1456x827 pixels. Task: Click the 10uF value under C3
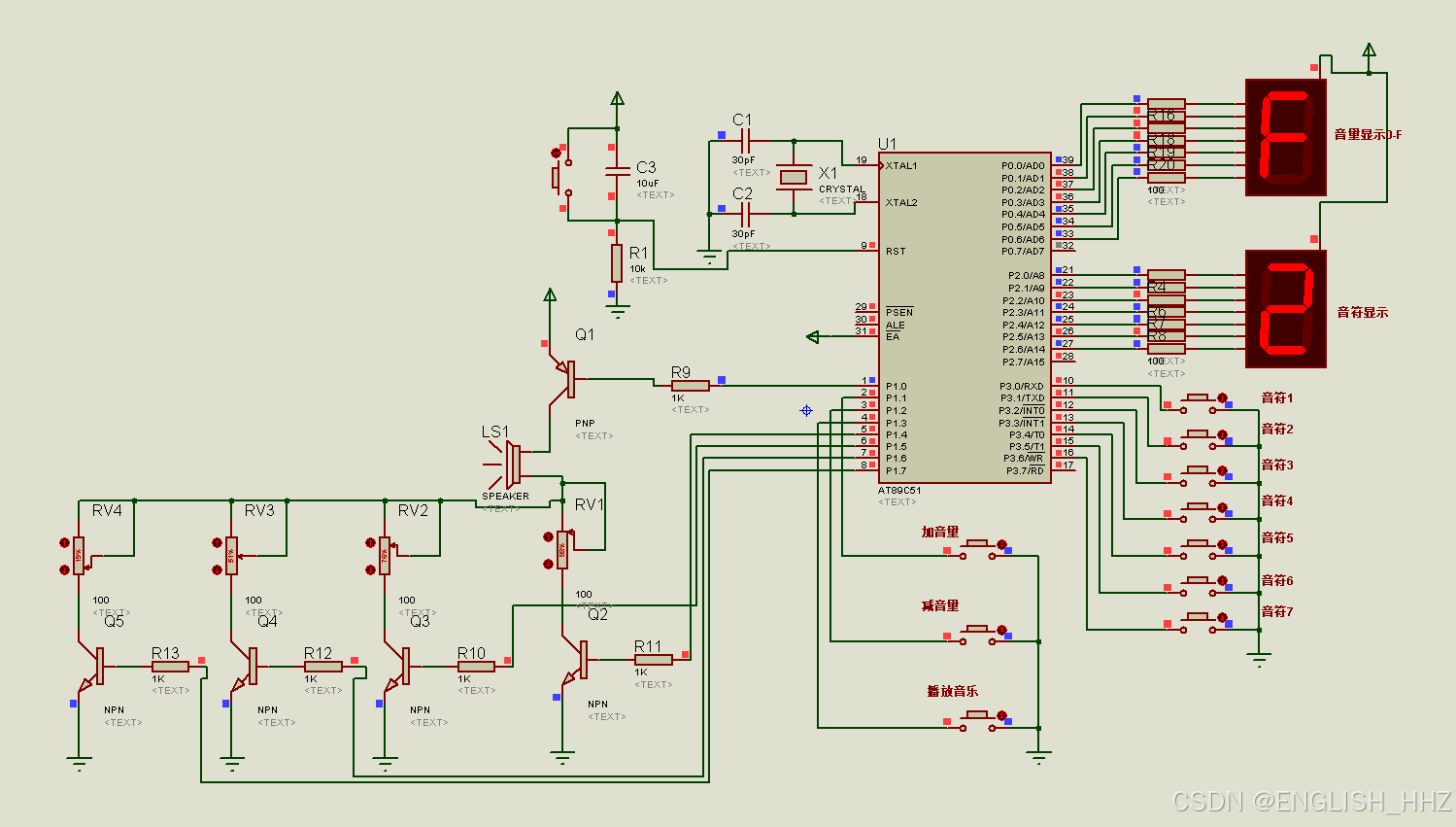coord(648,183)
